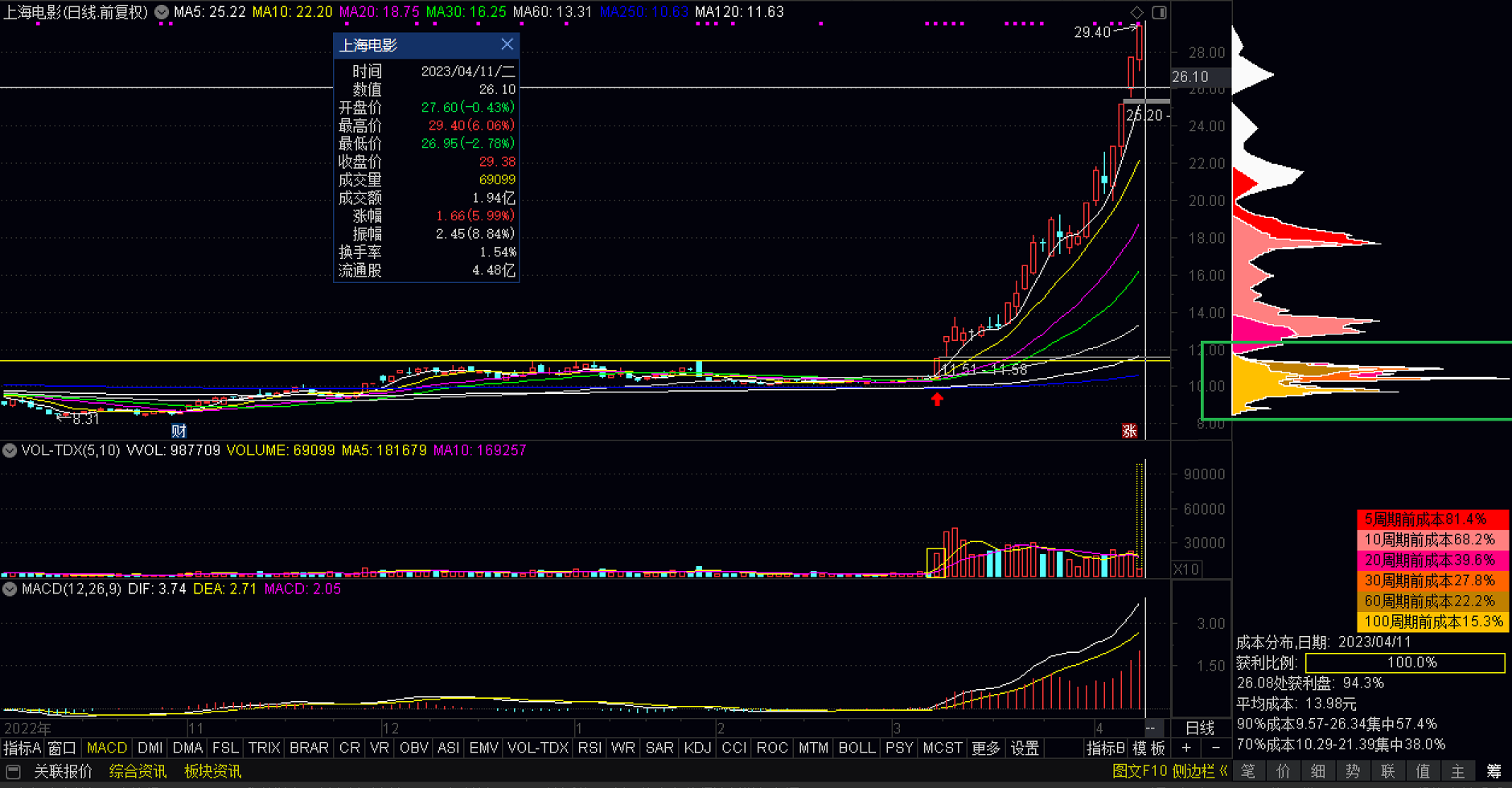Select the ASI indicator tab
Image resolution: width=1512 pixels, height=788 pixels.
(448, 748)
